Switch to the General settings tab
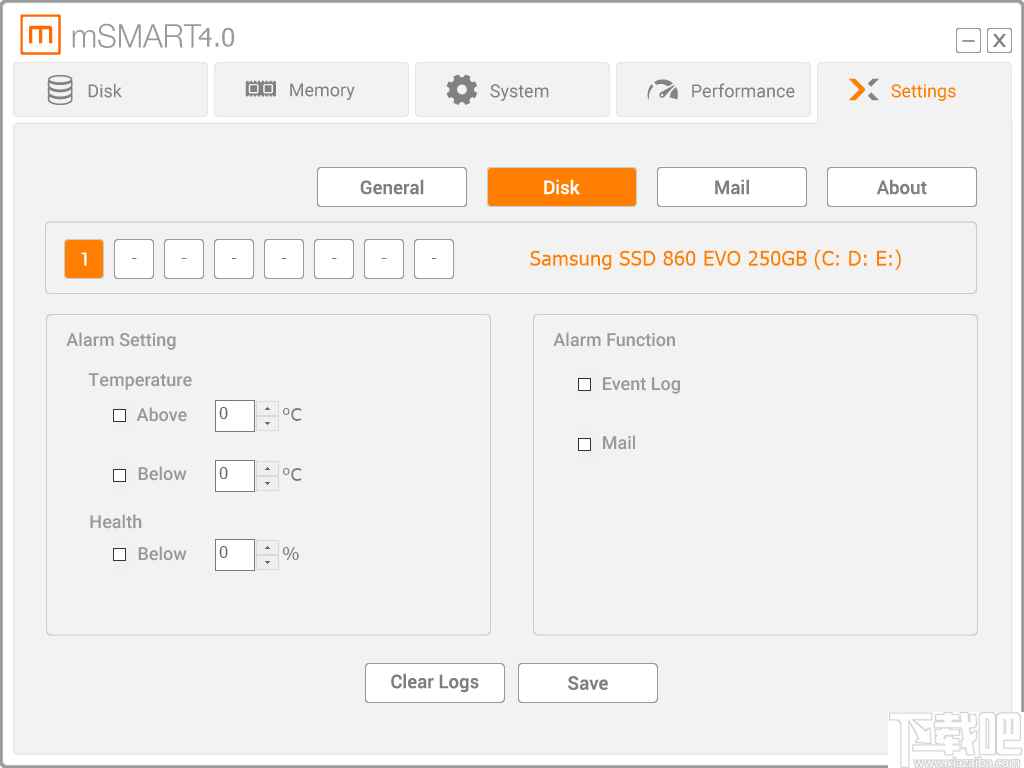Viewport: 1024px width, 768px height. click(391, 187)
